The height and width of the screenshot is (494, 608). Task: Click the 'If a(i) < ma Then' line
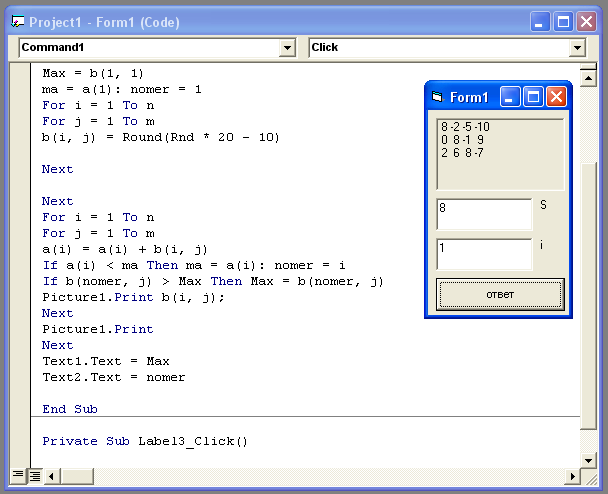194,265
